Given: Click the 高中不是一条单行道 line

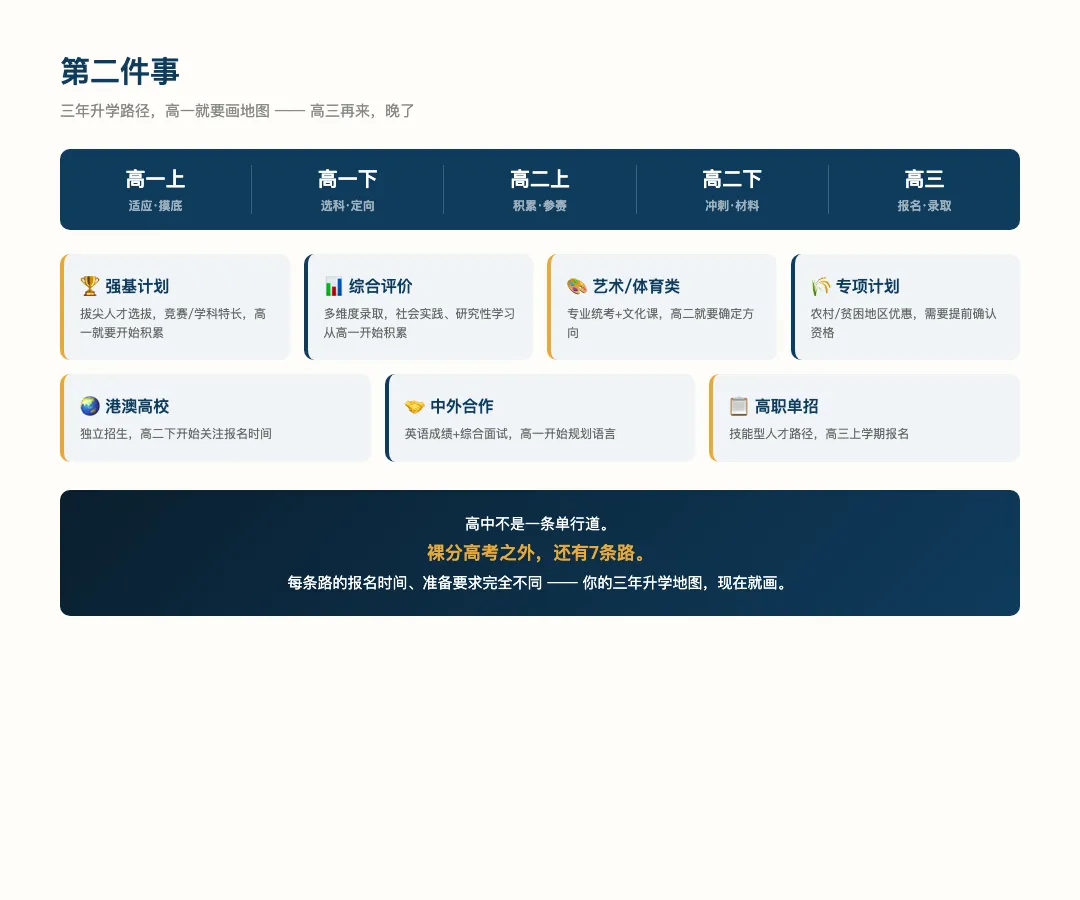Looking at the screenshot, I should tap(539, 523).
